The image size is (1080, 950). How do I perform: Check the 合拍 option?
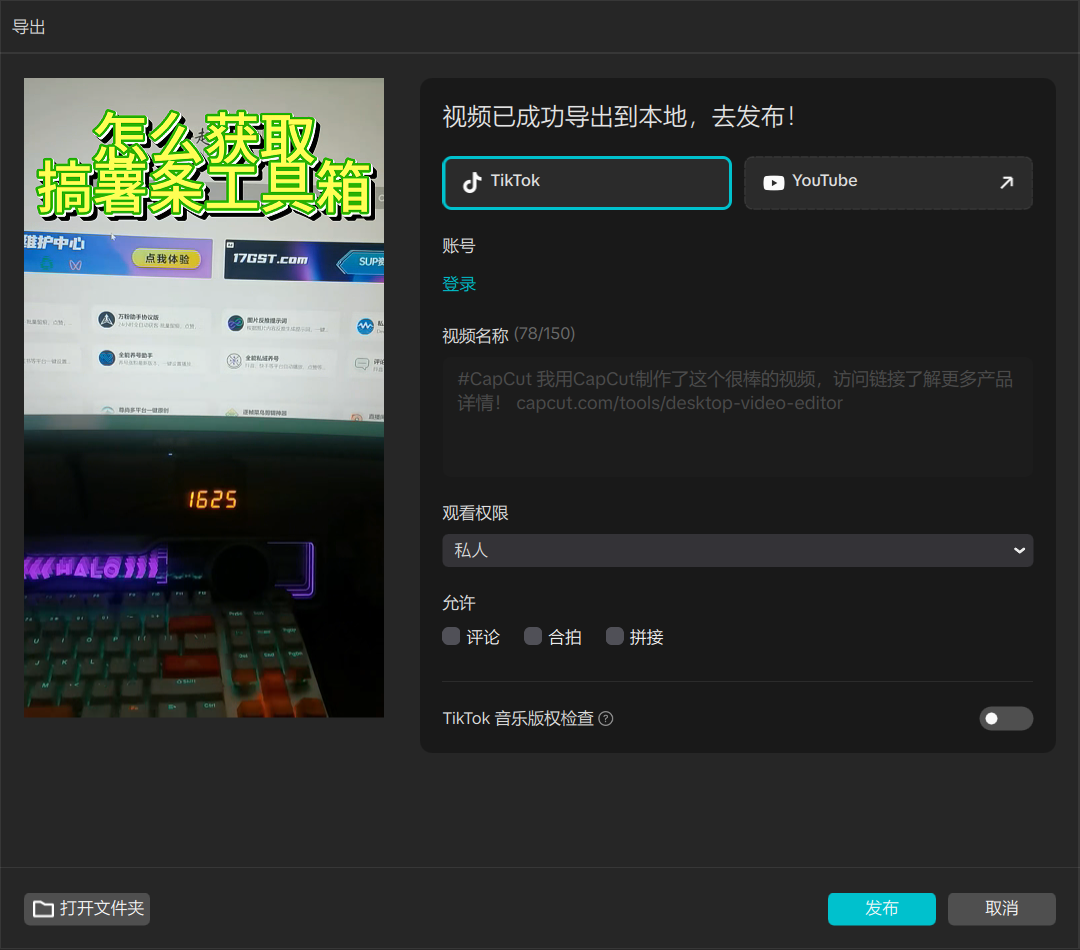(533, 636)
